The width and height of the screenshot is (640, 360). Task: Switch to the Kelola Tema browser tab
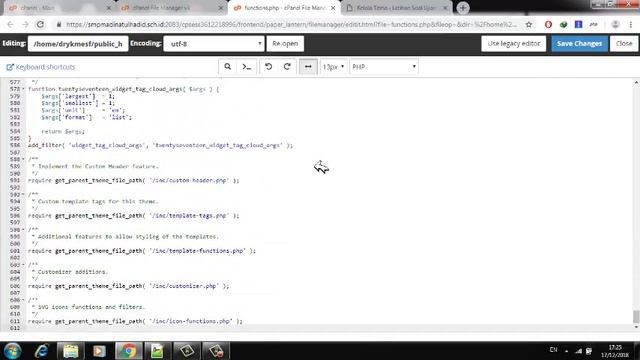tap(396, 8)
